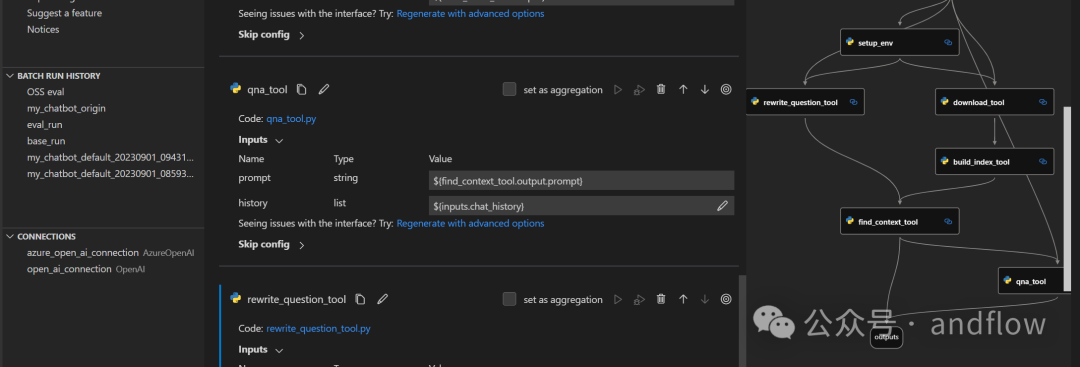Locate rewrite_question_tool via target icon
The height and width of the screenshot is (367, 1080).
coord(726,300)
